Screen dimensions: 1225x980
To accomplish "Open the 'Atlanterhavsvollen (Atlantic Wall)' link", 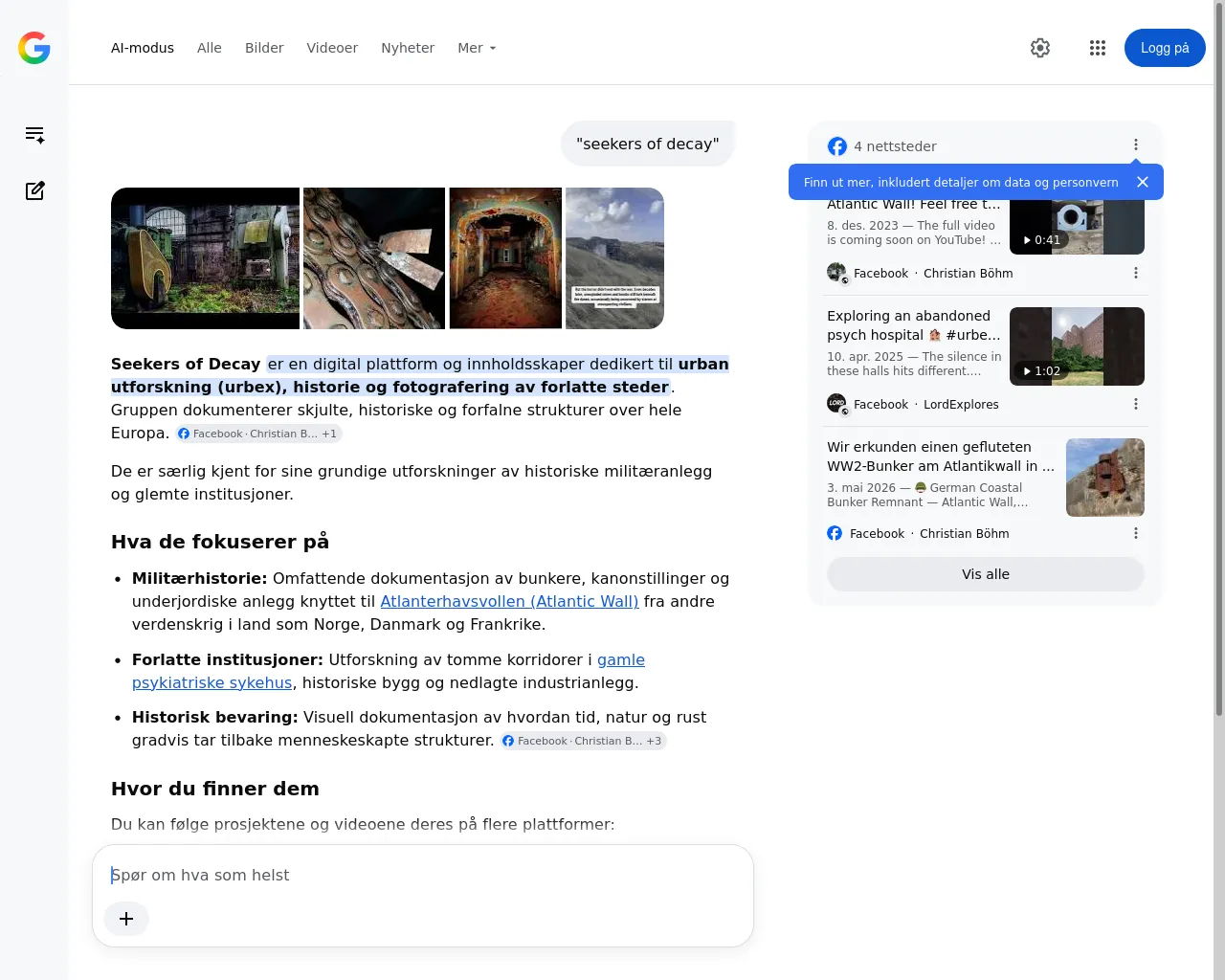I will tap(509, 601).
